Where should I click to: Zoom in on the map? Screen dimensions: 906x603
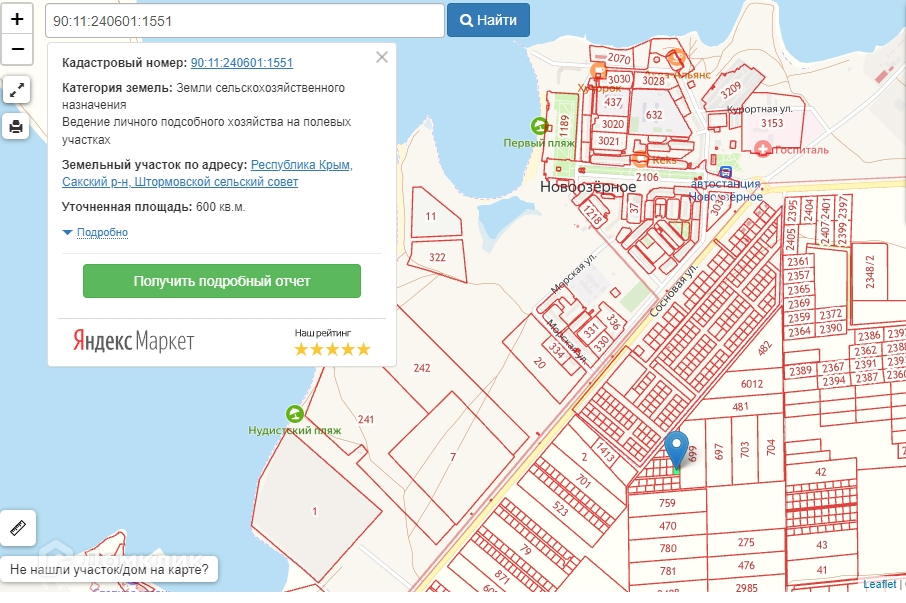tap(17, 19)
